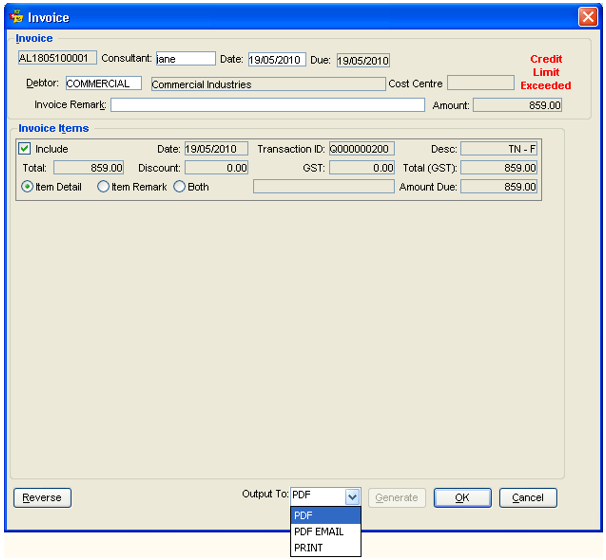The width and height of the screenshot is (606, 560).
Task: Click the Invoice Remark label
Action: click(70, 105)
